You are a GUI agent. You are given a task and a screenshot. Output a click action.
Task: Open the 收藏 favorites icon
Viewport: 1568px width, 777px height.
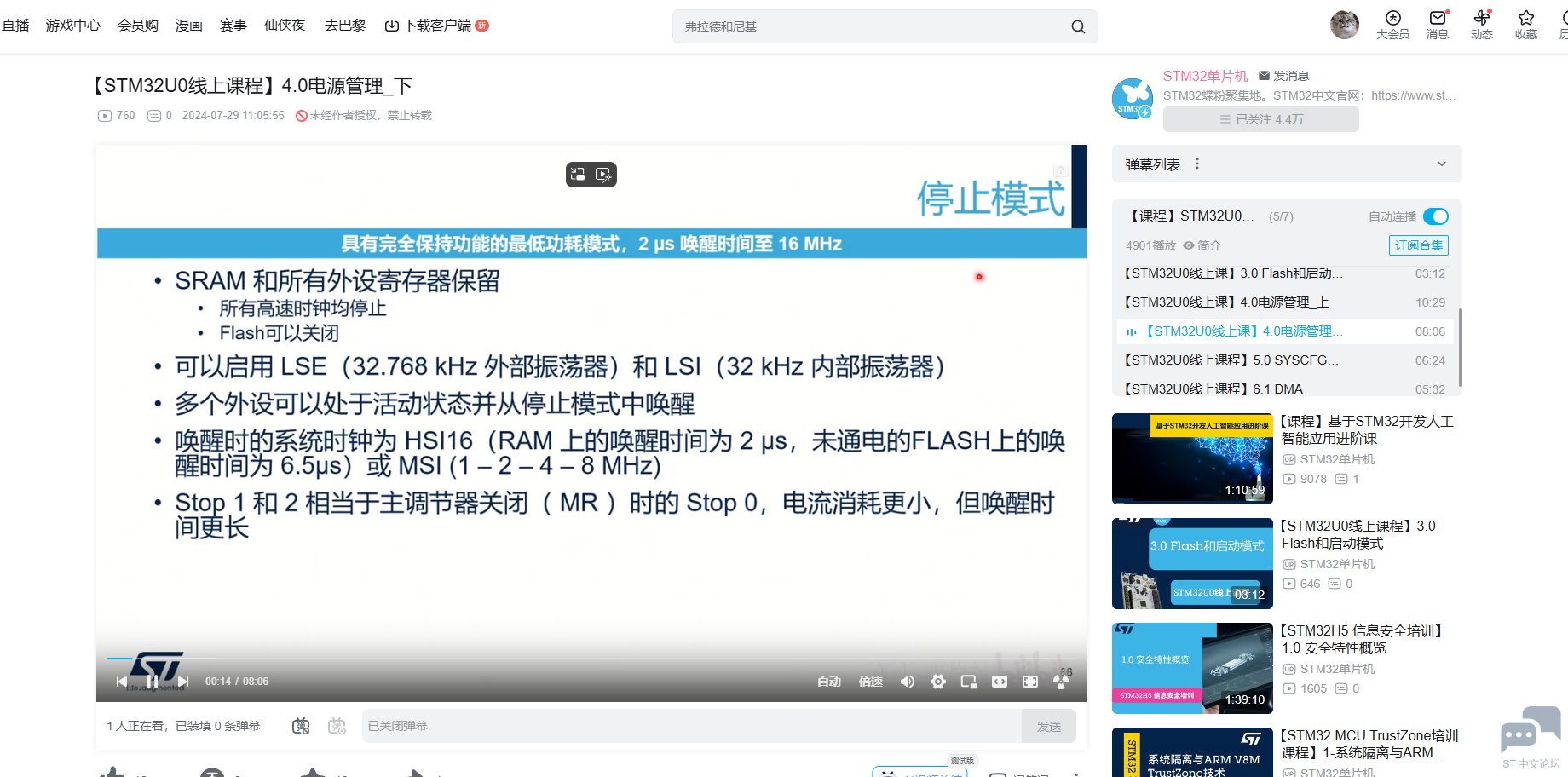[x=1526, y=25]
